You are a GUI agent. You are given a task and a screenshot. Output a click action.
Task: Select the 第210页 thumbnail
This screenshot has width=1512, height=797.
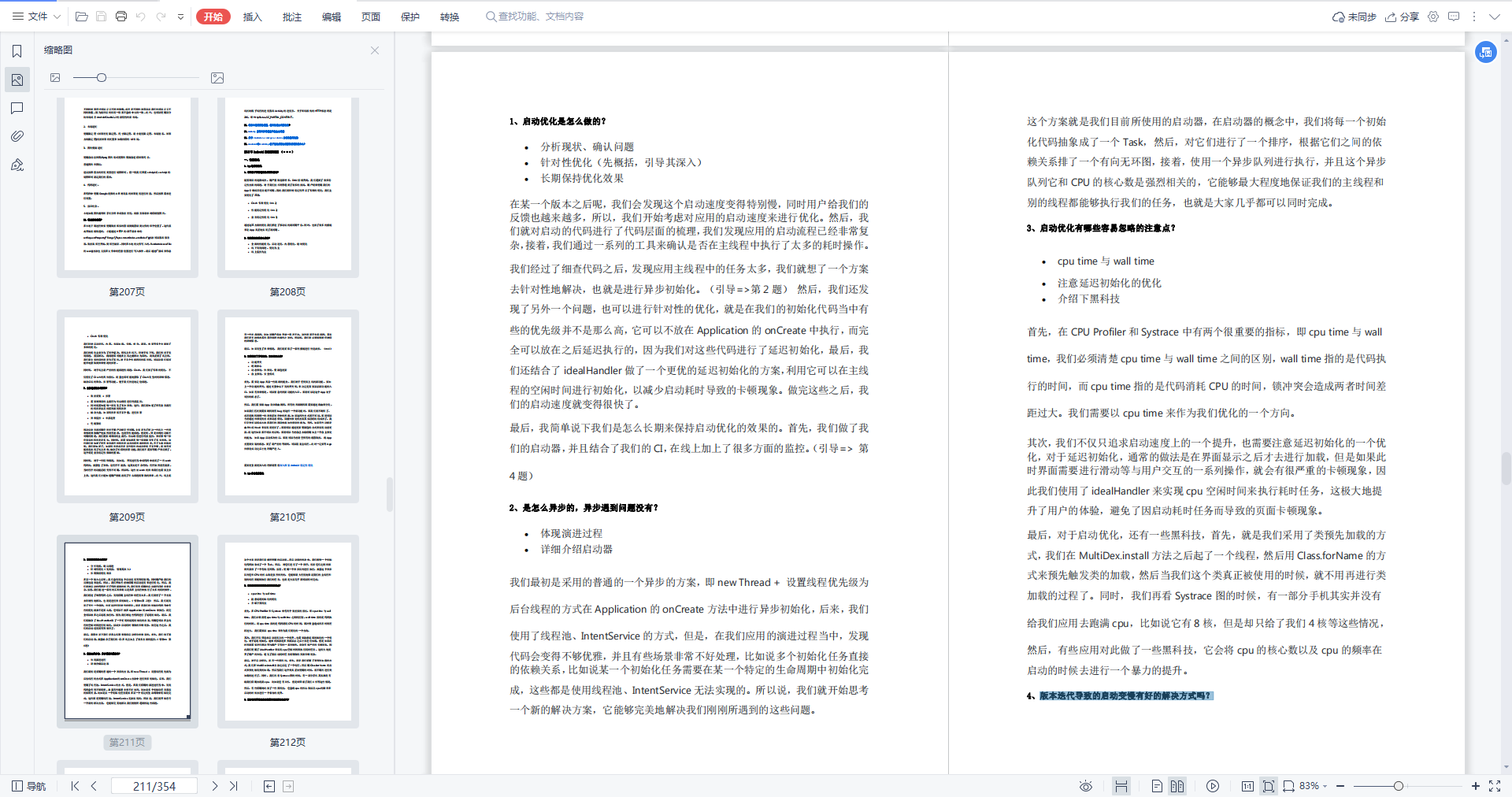click(288, 406)
